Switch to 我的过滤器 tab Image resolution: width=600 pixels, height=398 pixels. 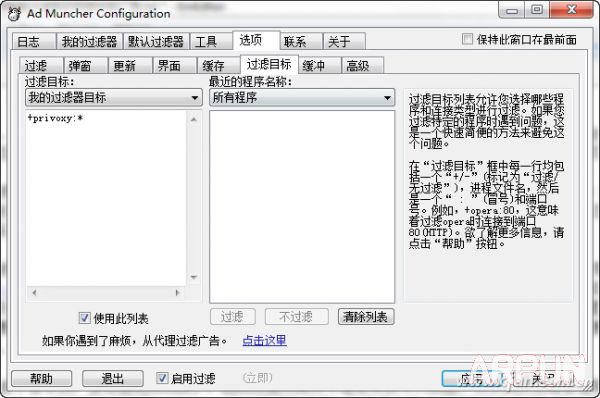(90, 41)
